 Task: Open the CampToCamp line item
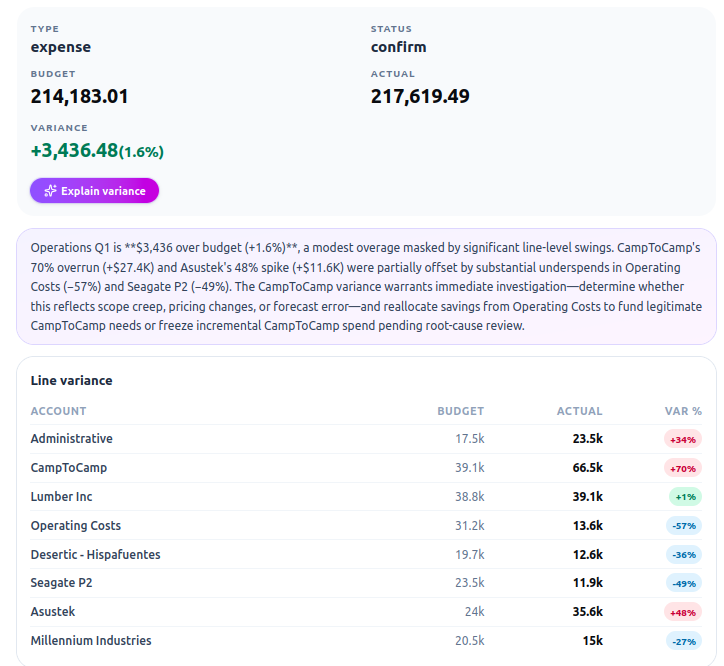tap(366, 468)
